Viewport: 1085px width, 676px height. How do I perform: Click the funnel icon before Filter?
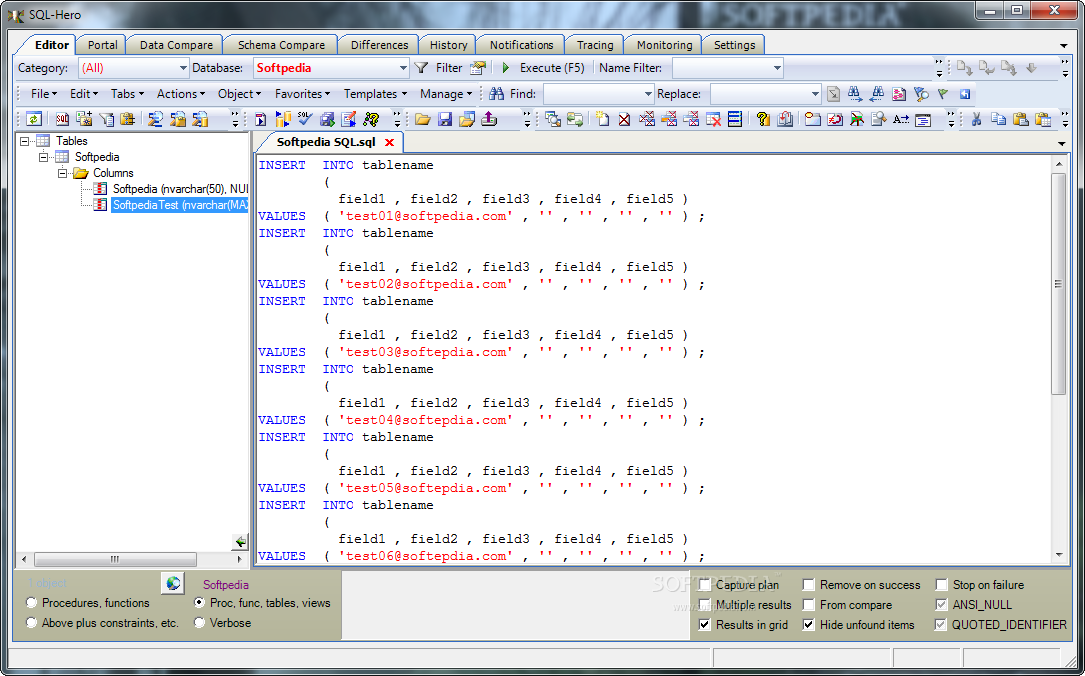point(421,68)
